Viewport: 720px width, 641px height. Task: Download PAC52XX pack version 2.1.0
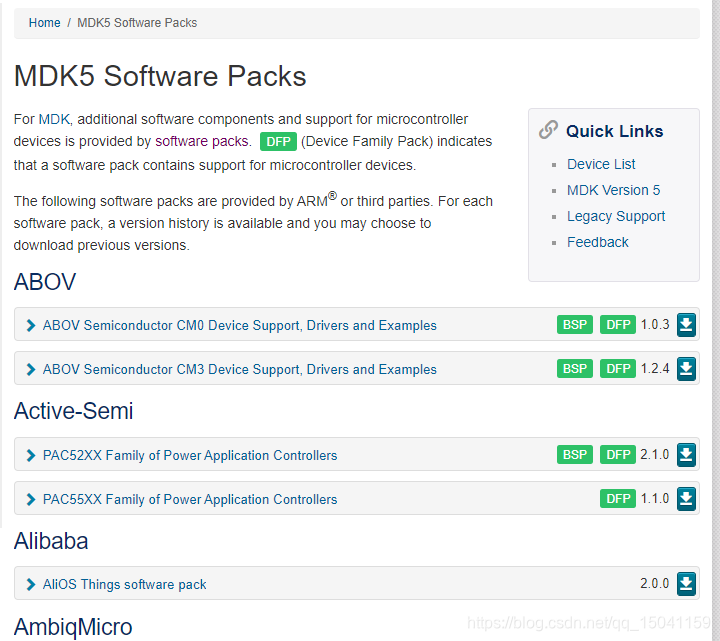[686, 455]
